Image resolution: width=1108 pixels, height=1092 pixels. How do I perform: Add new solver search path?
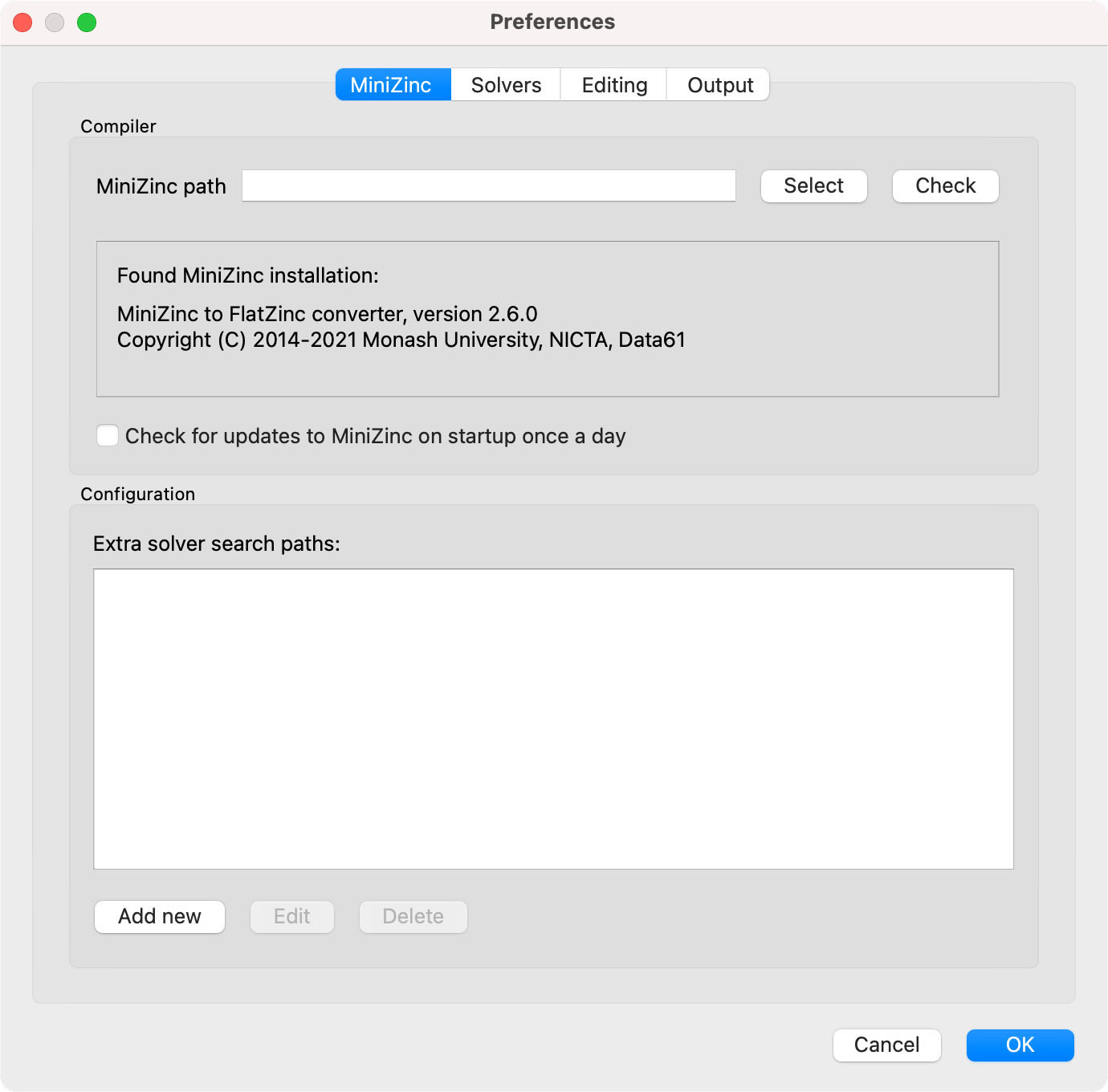tap(159, 916)
